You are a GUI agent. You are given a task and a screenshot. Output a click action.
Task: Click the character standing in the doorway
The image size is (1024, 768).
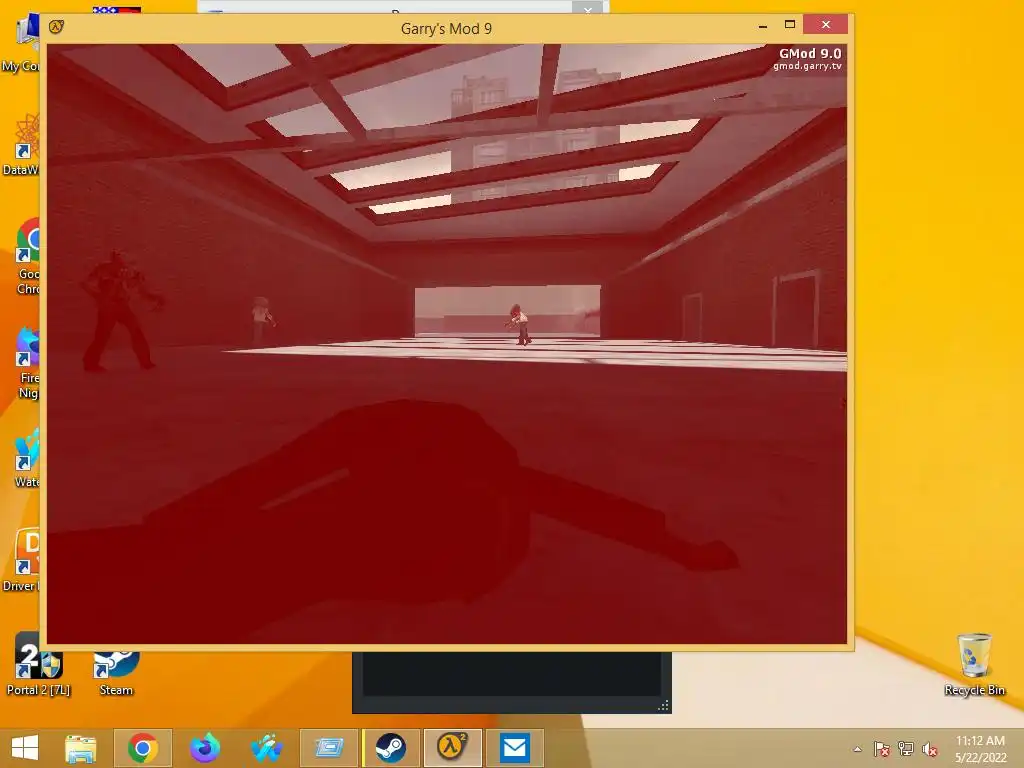[519, 325]
